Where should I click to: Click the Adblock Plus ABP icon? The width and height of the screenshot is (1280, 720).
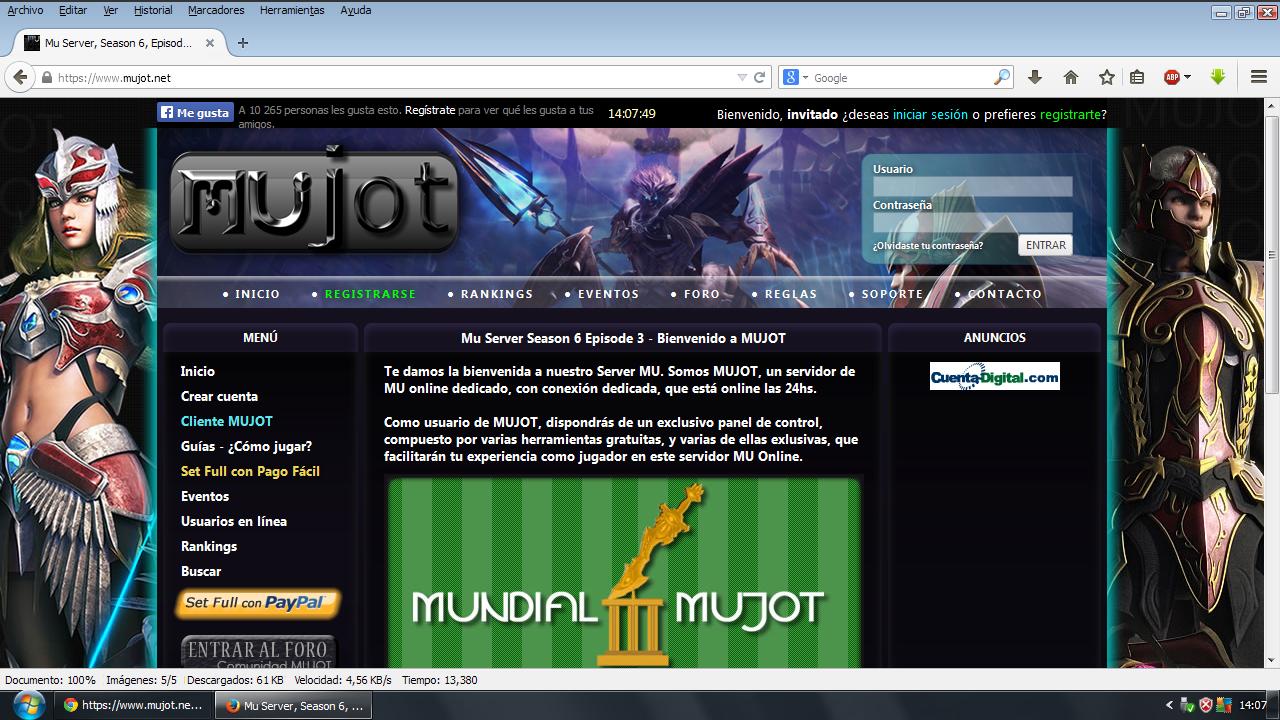1172,77
